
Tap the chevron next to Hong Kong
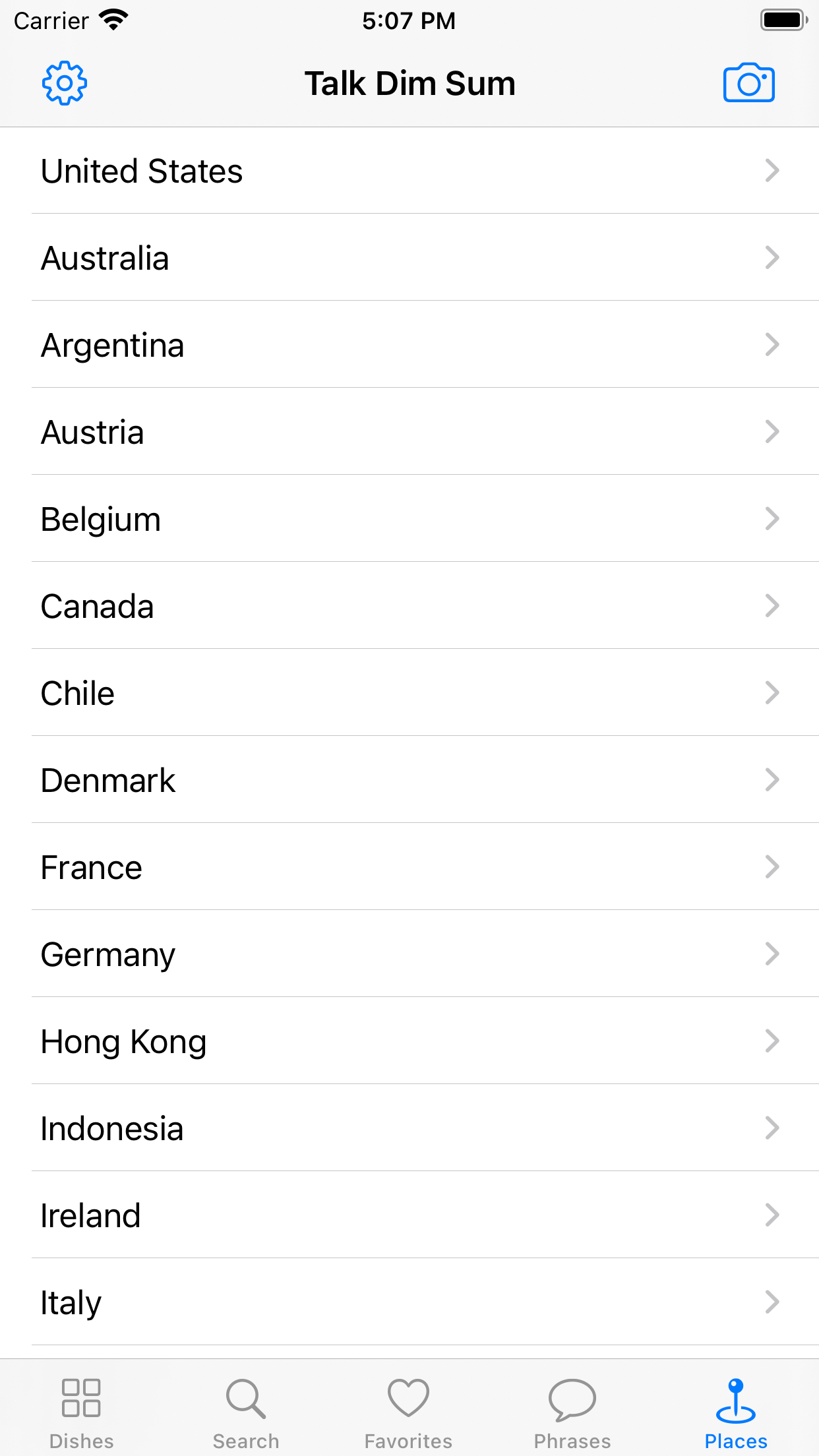(772, 1041)
